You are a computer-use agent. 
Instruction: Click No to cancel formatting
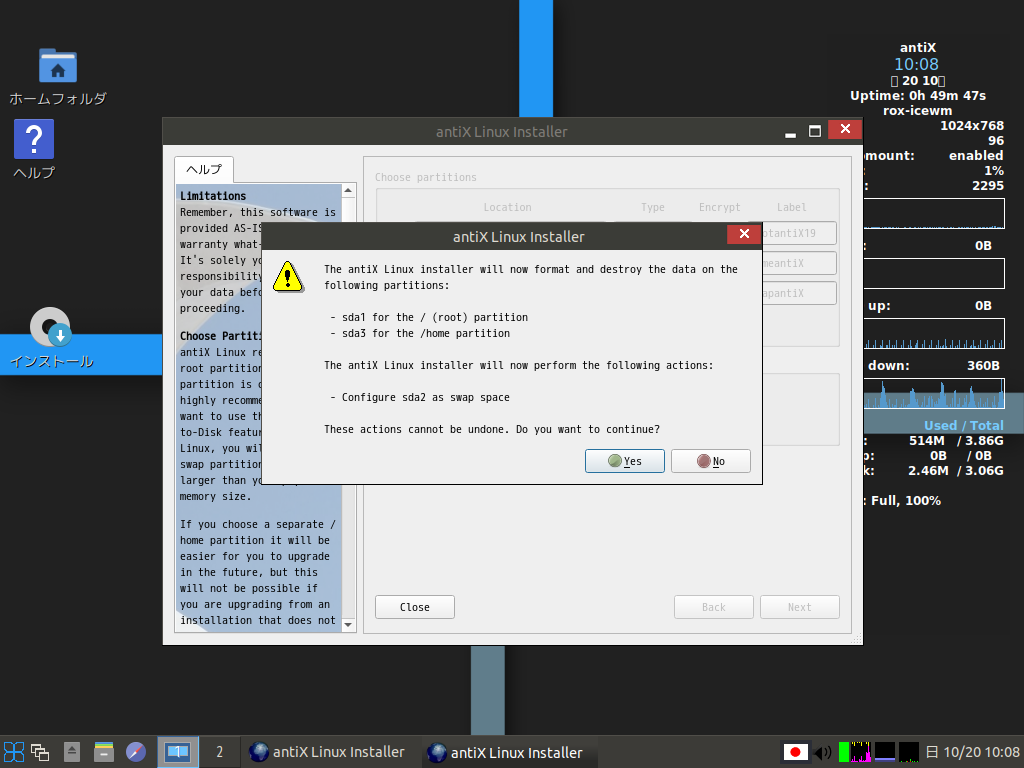pos(711,461)
